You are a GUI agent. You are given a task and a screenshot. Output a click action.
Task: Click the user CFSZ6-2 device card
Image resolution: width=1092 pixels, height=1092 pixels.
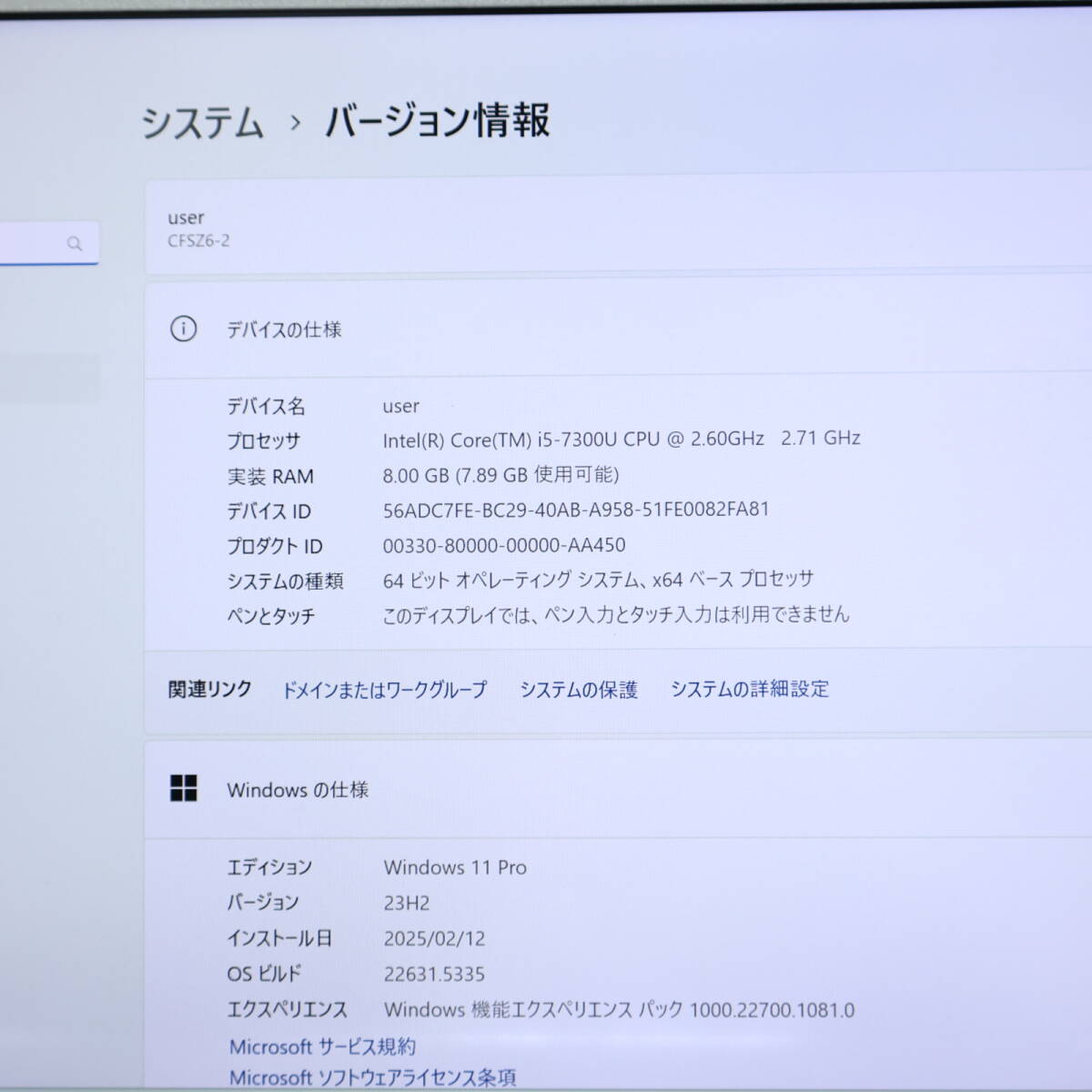click(x=619, y=227)
